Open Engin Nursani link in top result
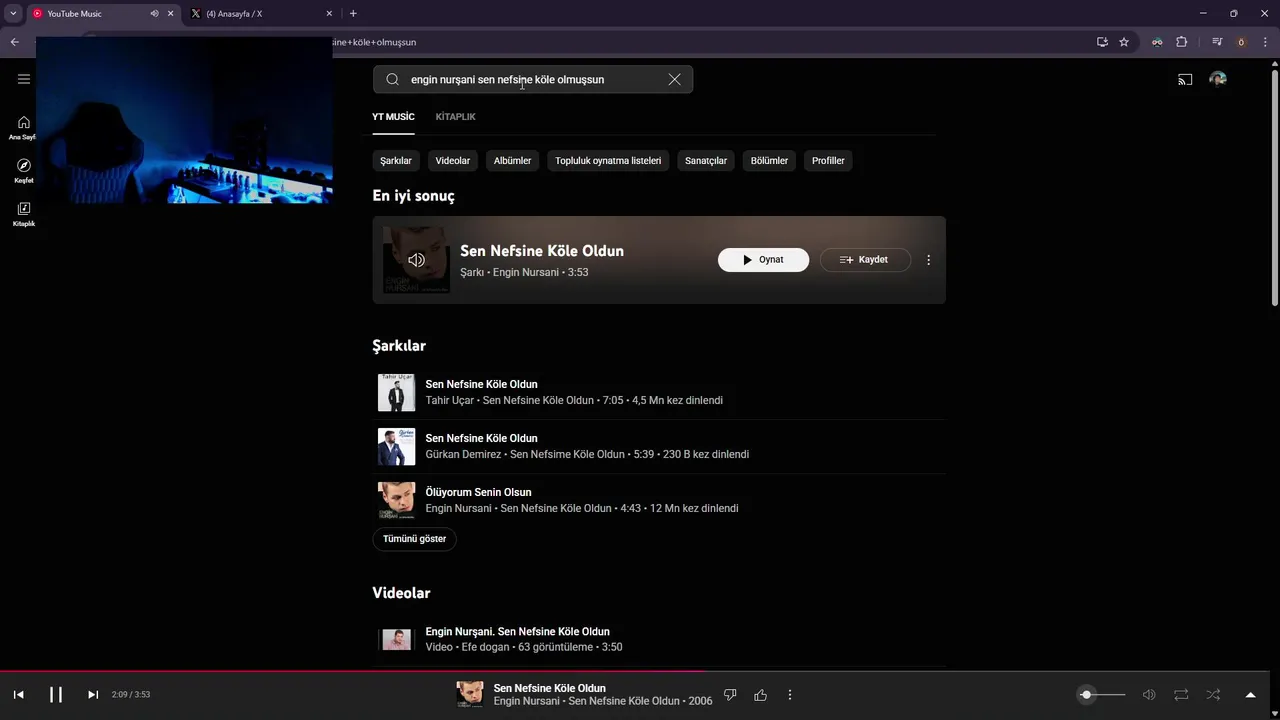 coord(524,272)
